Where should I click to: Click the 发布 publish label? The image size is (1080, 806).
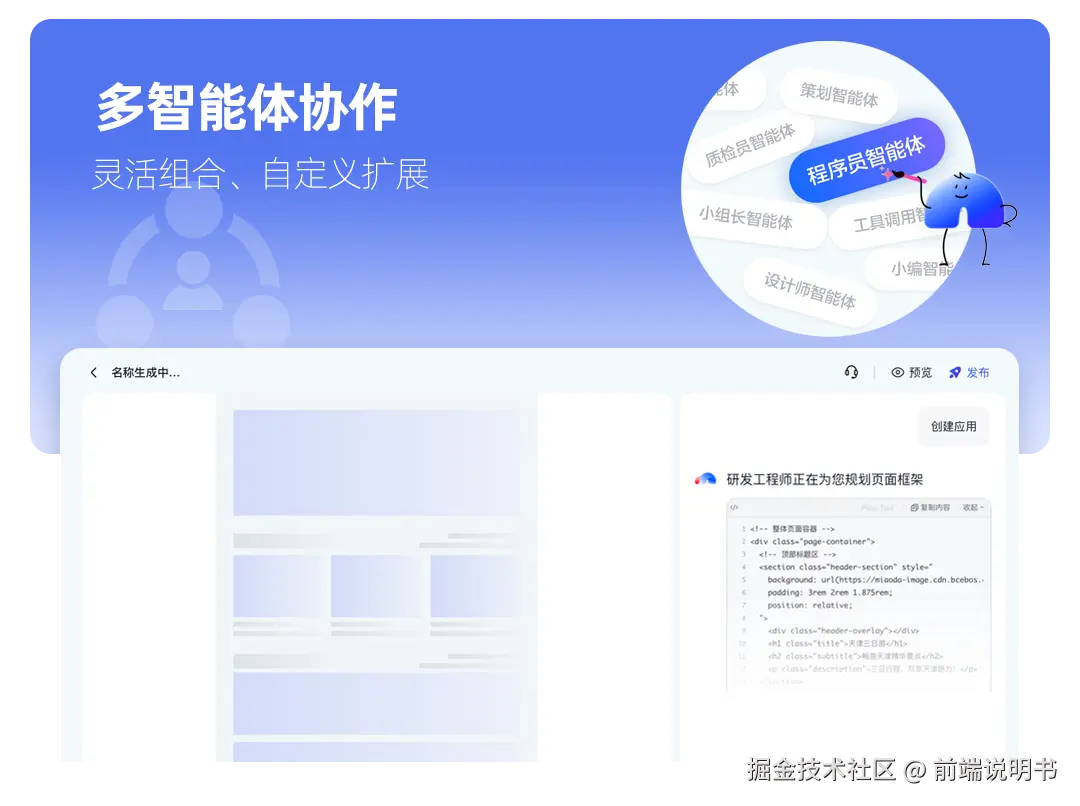pyautogui.click(x=977, y=373)
